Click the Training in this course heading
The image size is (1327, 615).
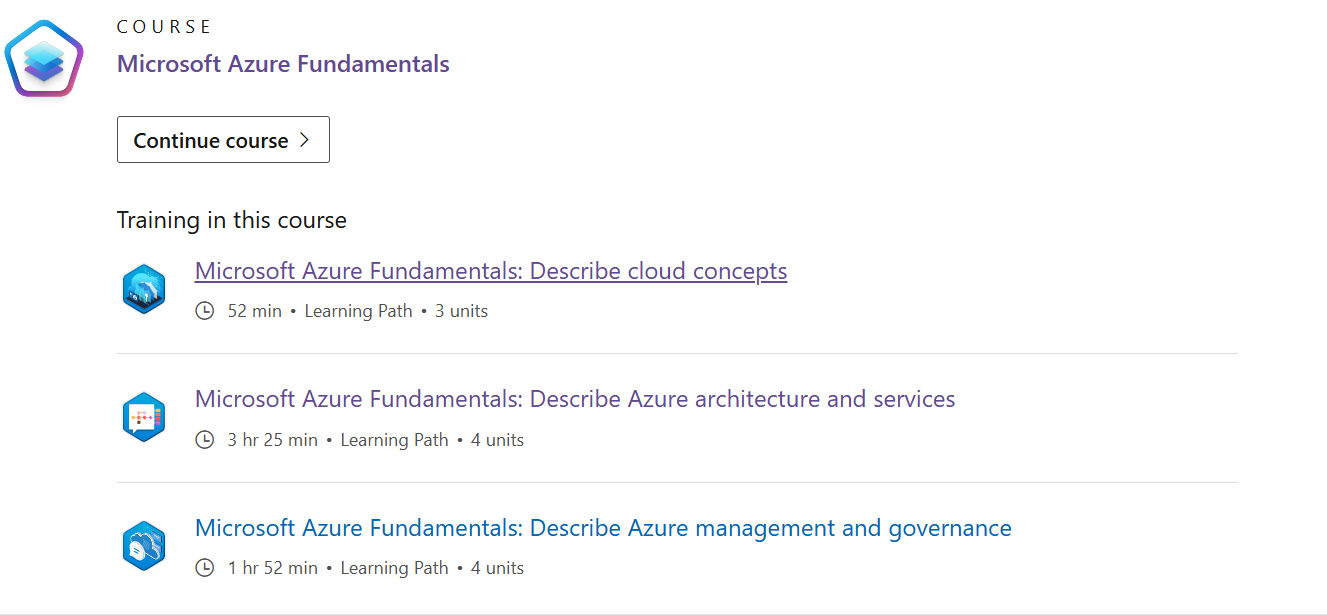click(x=232, y=220)
